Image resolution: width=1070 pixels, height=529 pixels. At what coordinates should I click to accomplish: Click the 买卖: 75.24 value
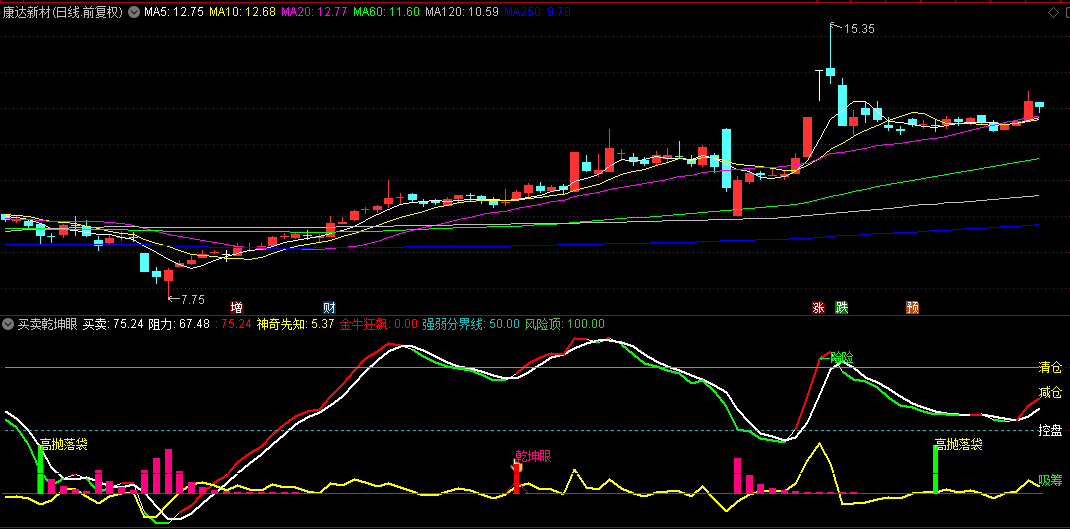click(x=113, y=324)
